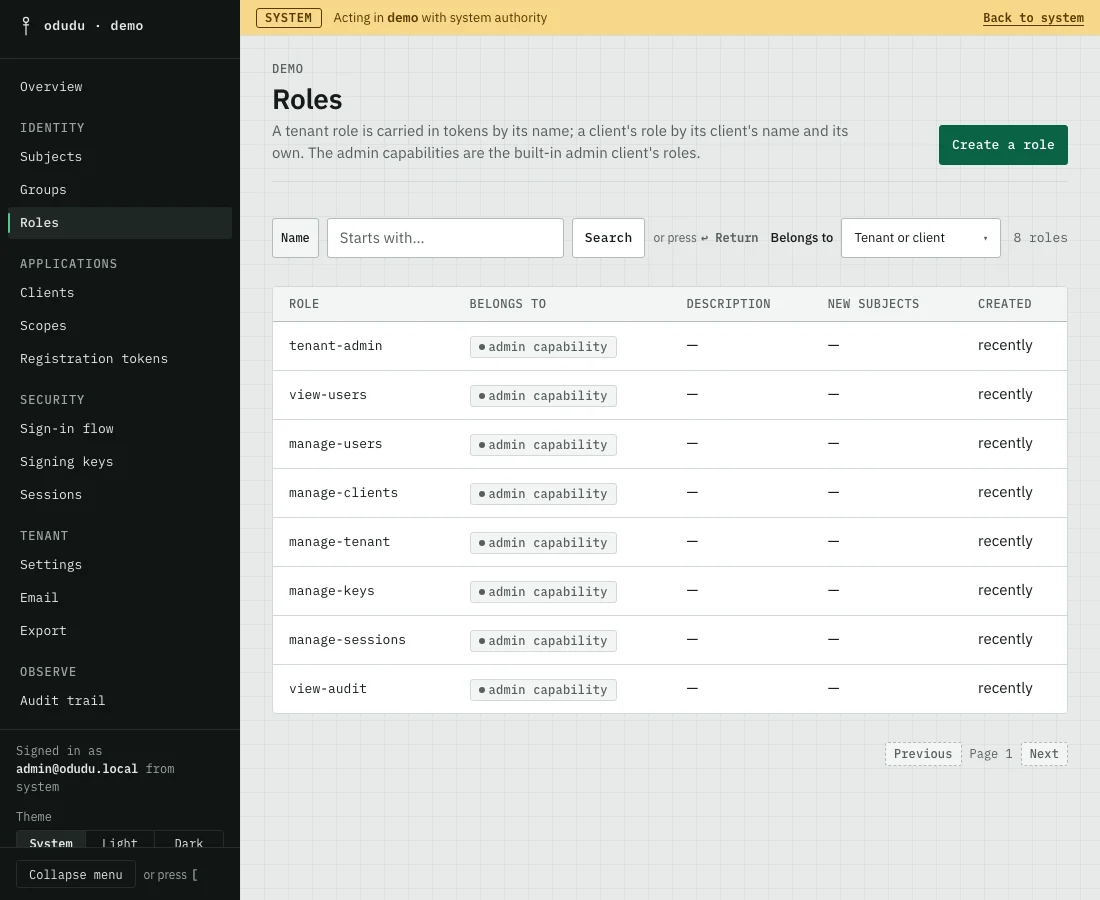Image resolution: width=1100 pixels, height=900 pixels.
Task: Click the CREATED column header
Action: pyautogui.click(x=1004, y=304)
